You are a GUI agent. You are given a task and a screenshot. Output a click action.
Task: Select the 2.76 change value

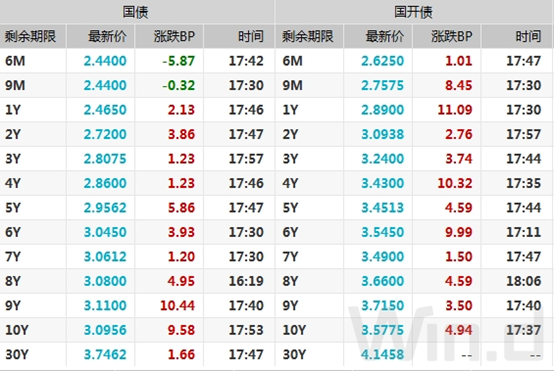tap(459, 134)
